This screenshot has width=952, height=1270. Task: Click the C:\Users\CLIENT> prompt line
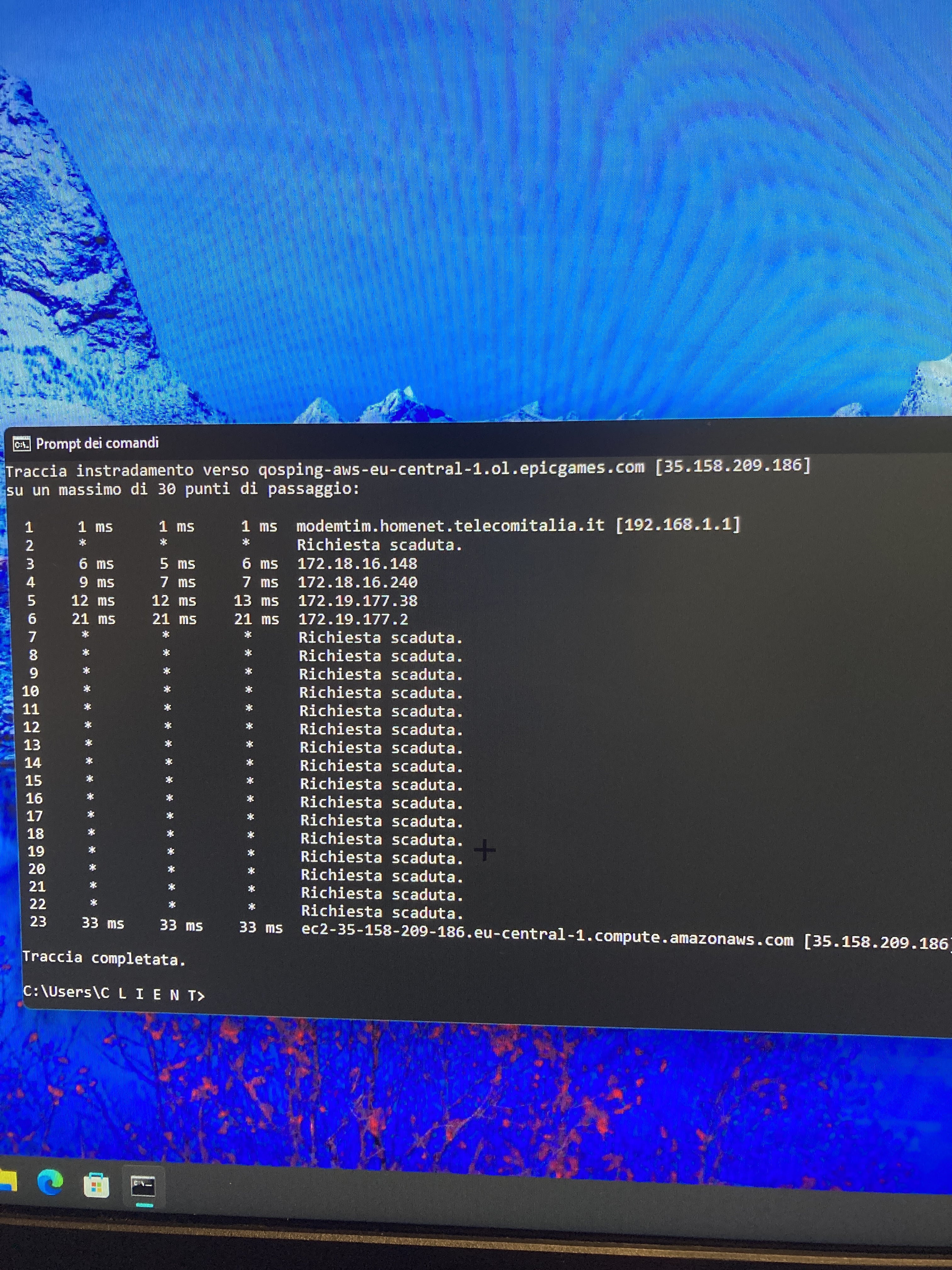(x=114, y=993)
